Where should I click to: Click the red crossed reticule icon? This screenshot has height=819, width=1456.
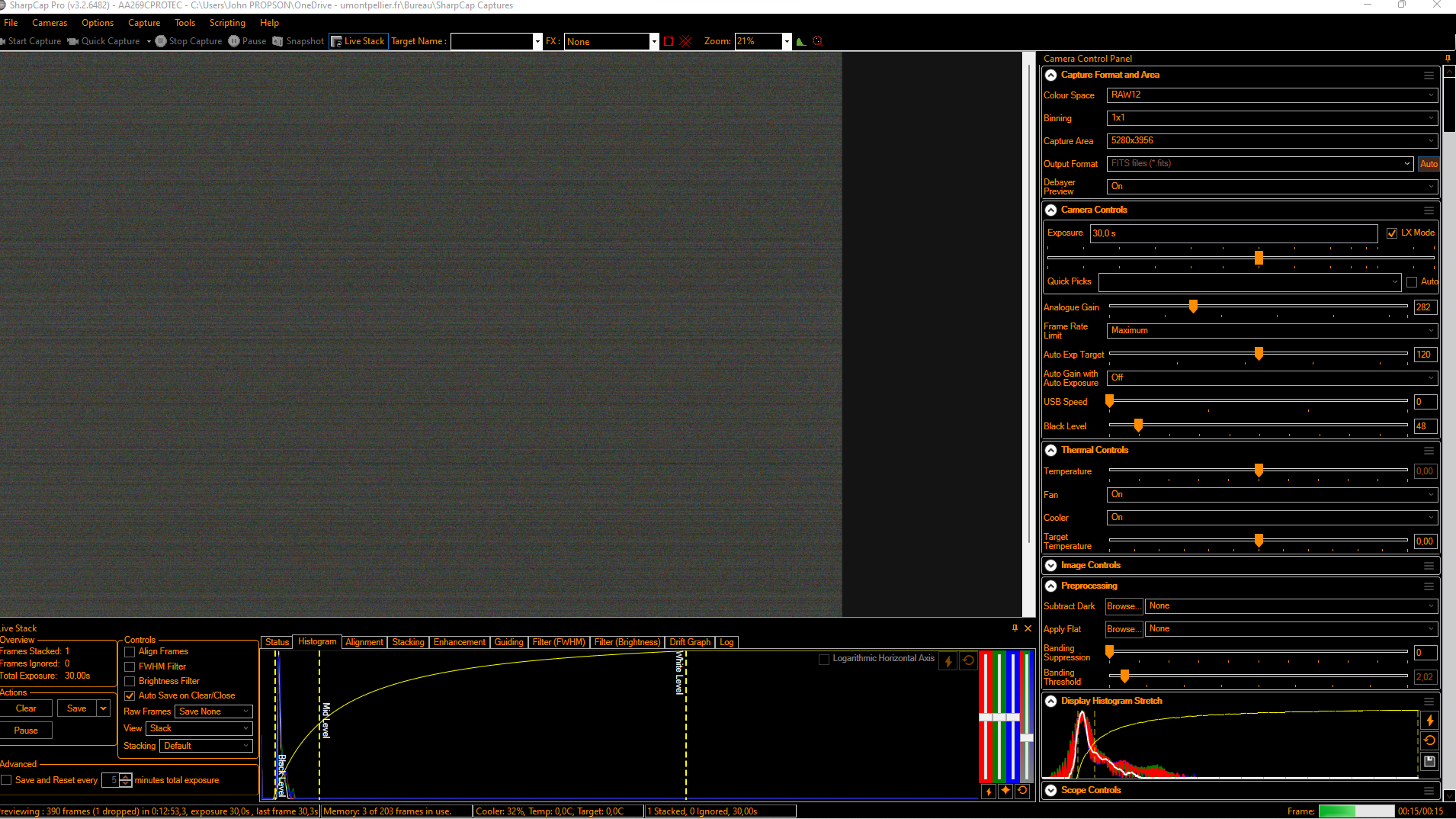point(685,41)
